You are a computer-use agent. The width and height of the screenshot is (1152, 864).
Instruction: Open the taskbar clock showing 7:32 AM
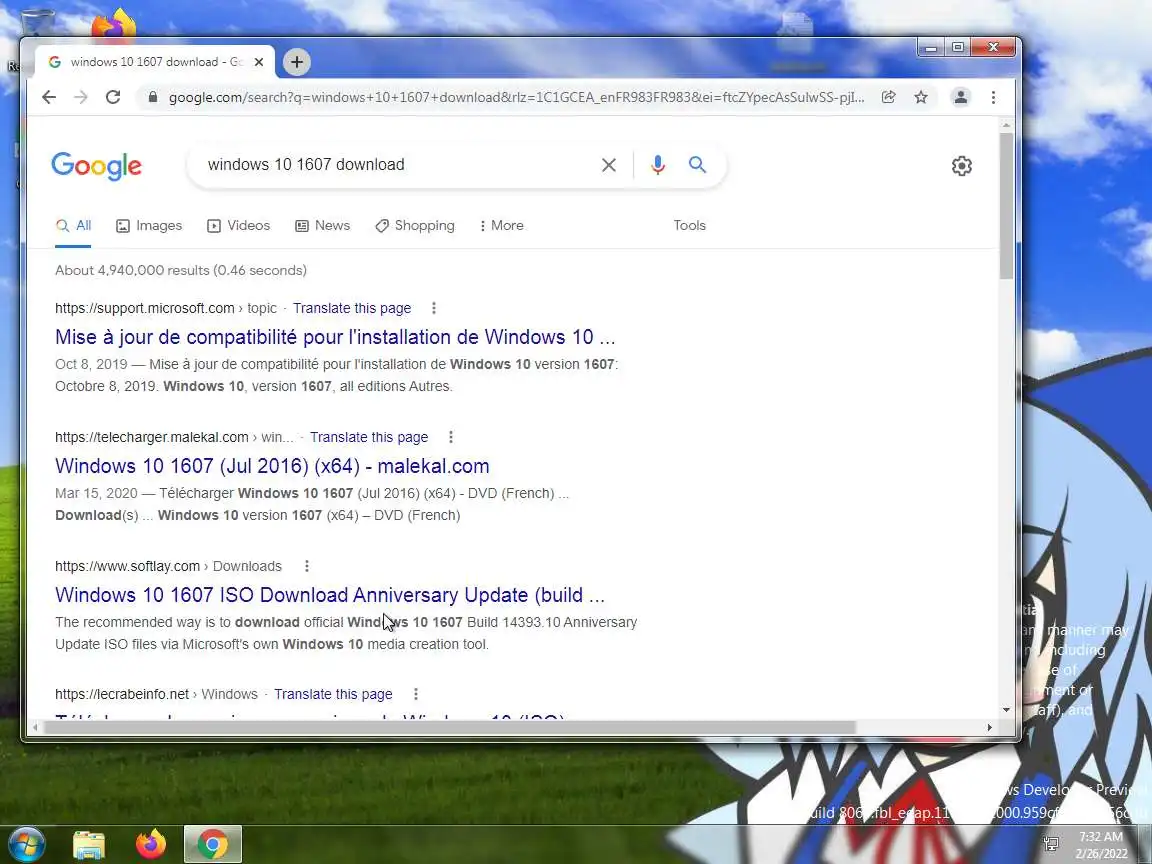[1101, 845]
